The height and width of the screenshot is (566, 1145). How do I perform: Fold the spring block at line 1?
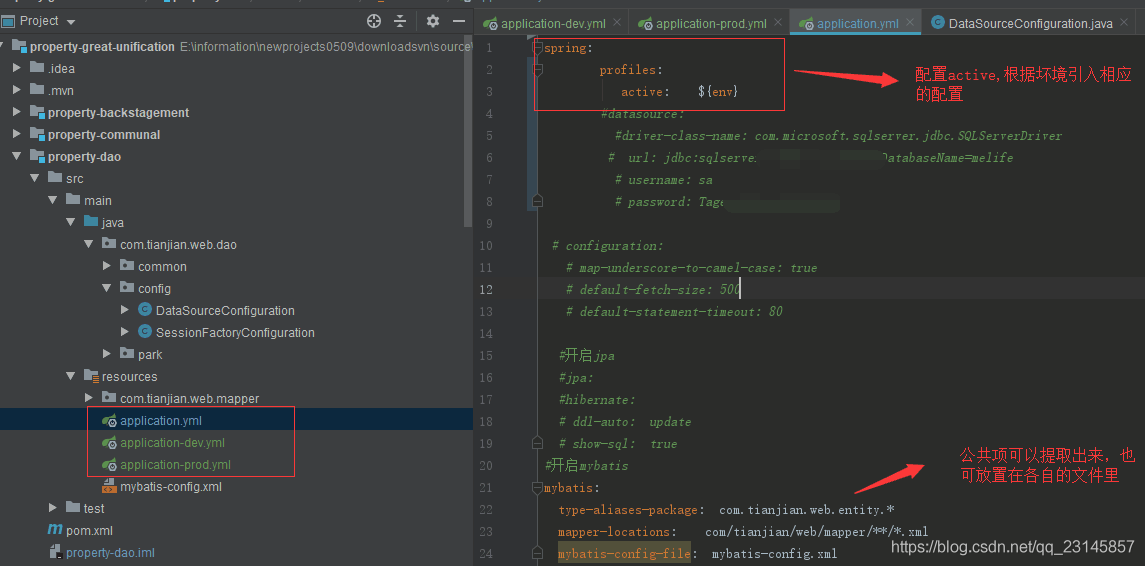(538, 48)
